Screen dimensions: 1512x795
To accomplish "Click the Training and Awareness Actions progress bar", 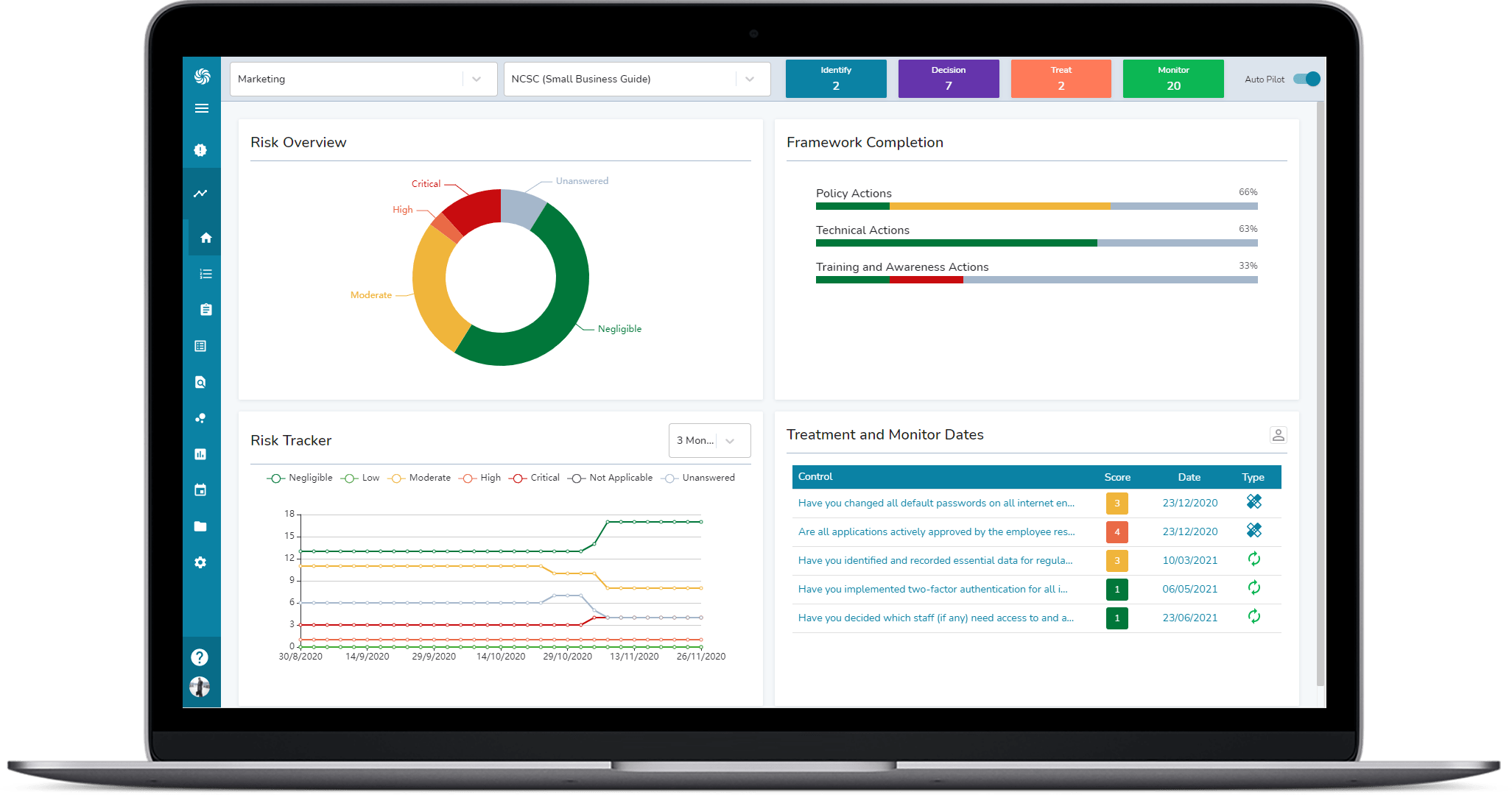I will click(x=1037, y=280).
